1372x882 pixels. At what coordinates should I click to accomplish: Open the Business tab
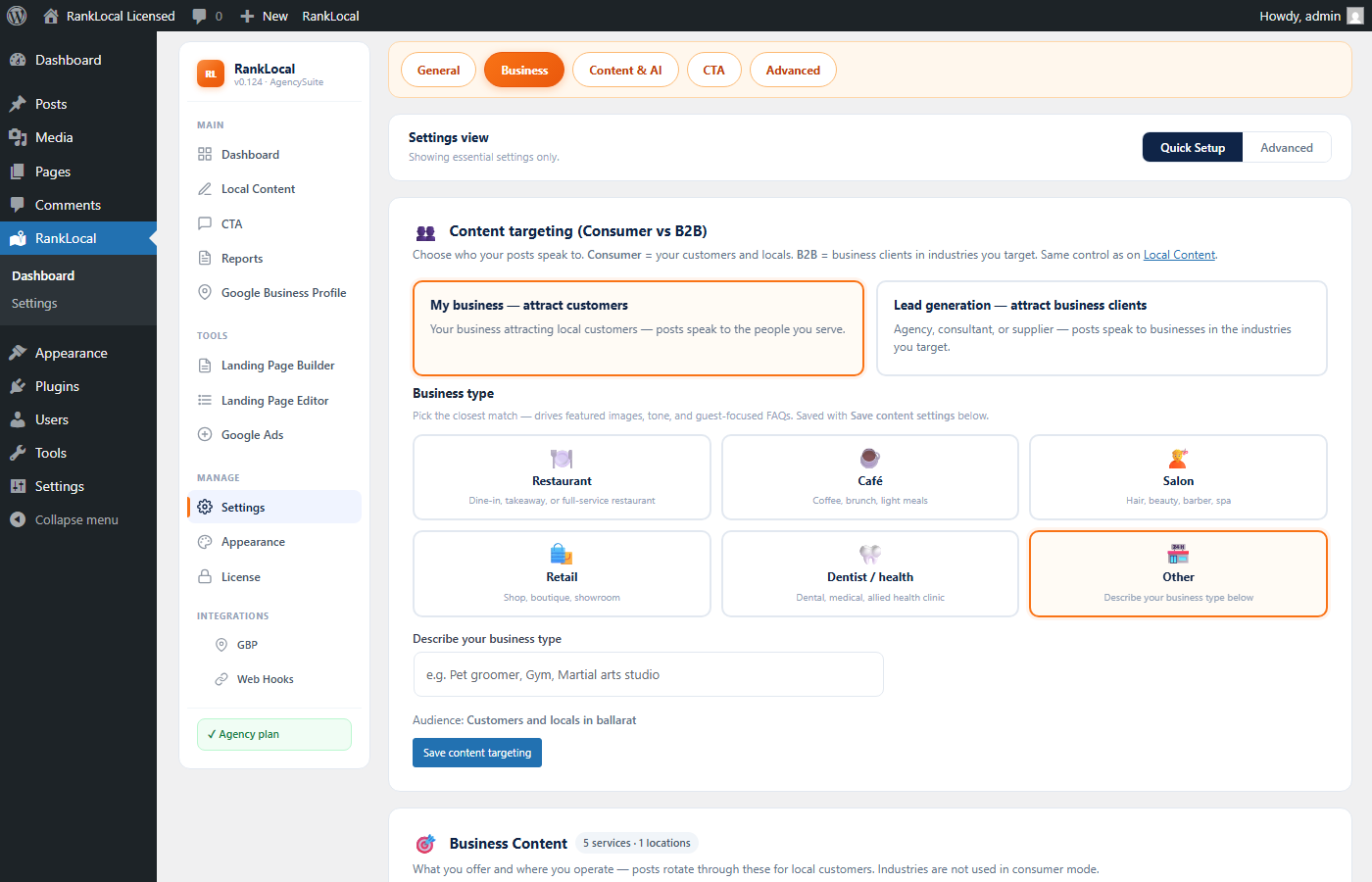pos(524,70)
